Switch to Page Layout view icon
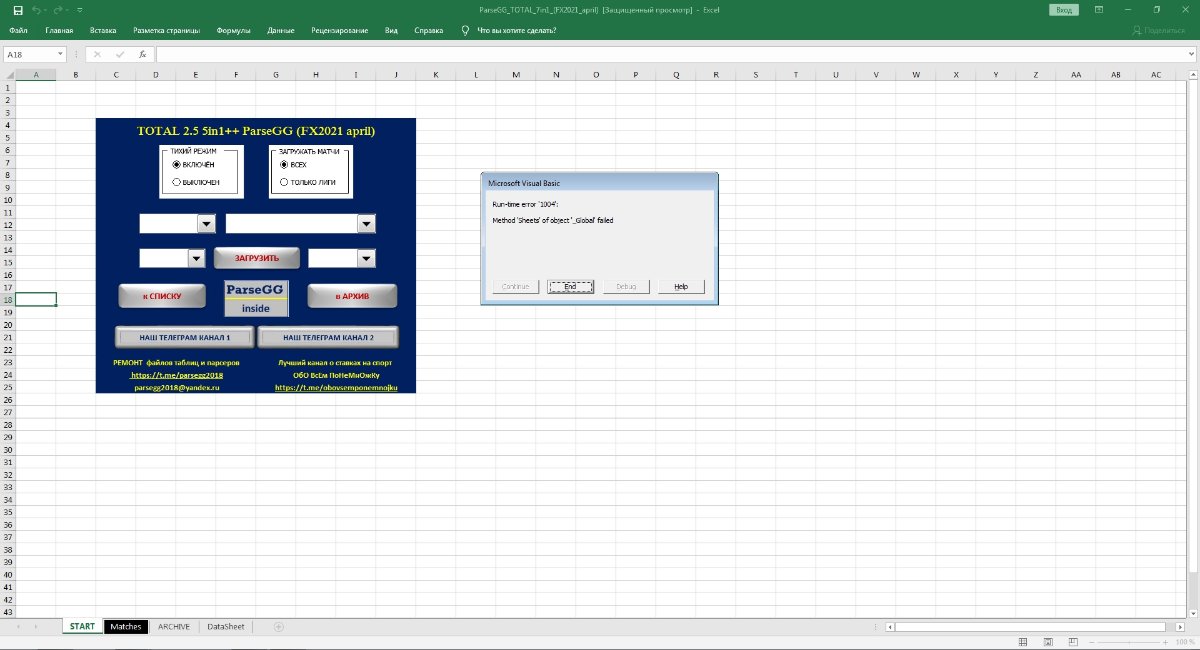This screenshot has height=650, width=1200. (1047, 641)
